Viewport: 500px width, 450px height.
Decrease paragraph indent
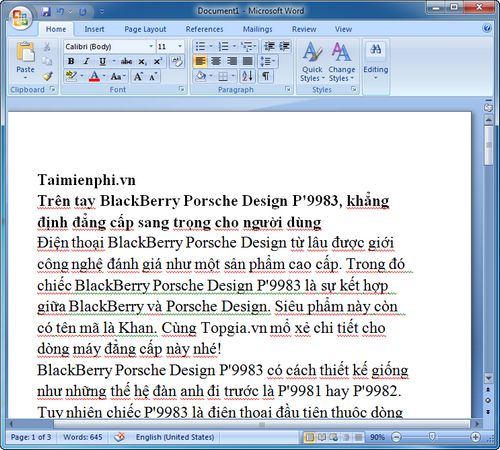[269, 46]
